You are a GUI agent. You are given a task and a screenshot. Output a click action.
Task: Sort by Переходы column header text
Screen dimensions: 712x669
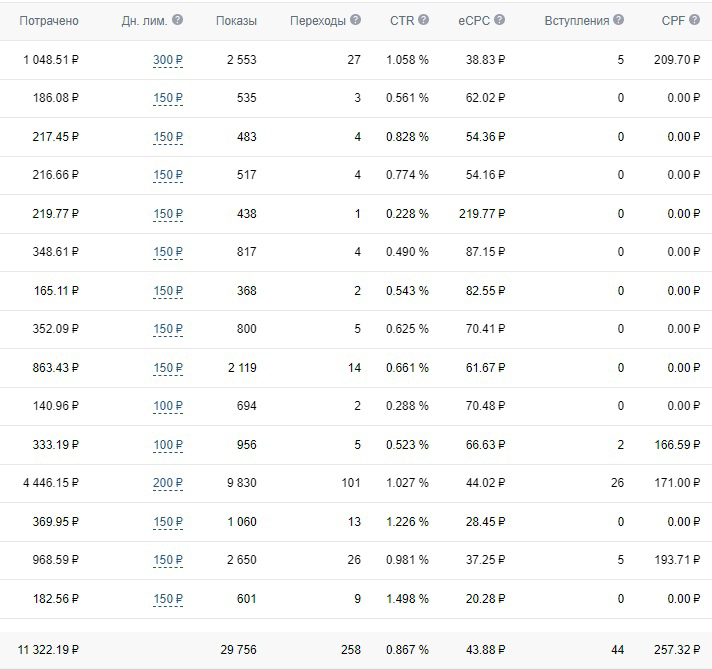[318, 21]
